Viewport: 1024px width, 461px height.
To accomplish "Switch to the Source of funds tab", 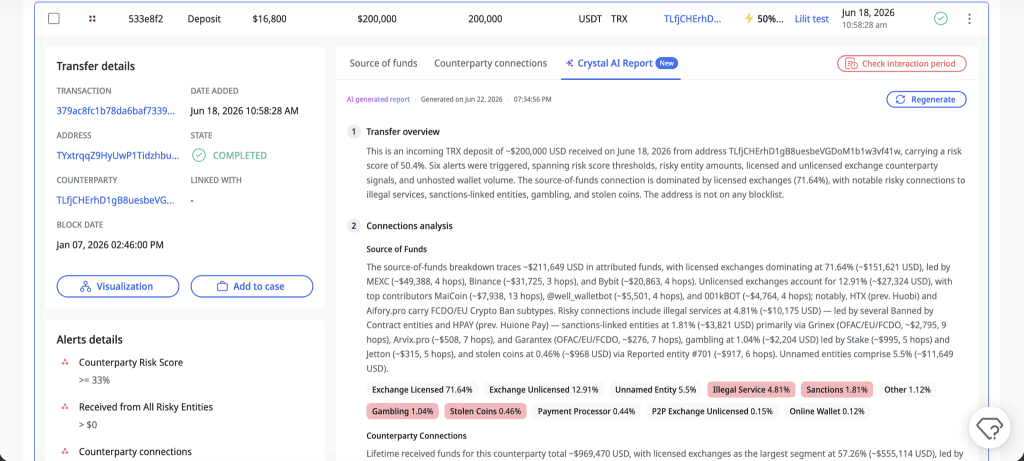I will pyautogui.click(x=383, y=63).
